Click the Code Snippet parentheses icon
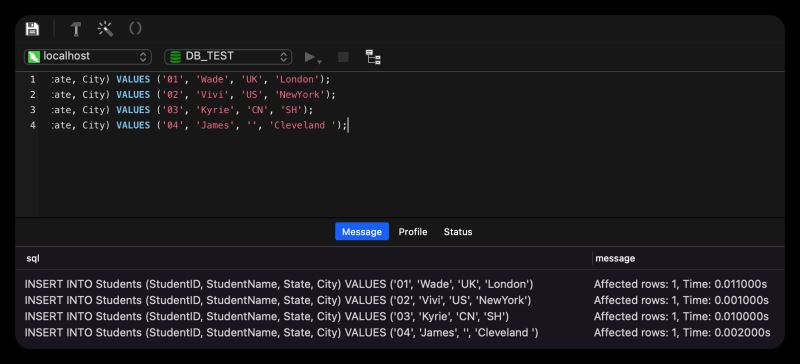This screenshot has height=364, width=800. tap(135, 29)
